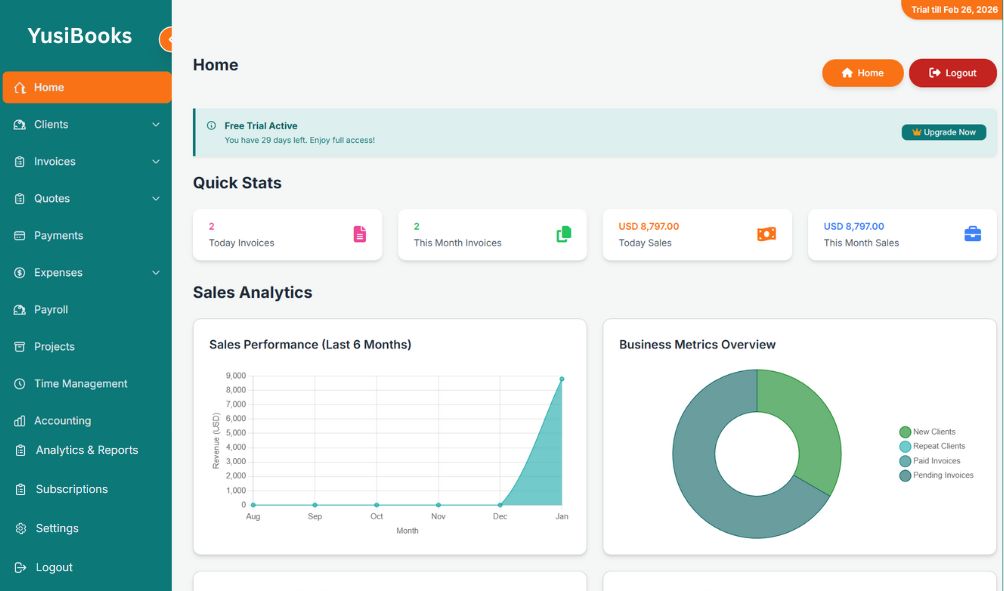Image resolution: width=1004 pixels, height=591 pixels.
Task: Select the Accounting chart icon
Action: tap(22, 420)
